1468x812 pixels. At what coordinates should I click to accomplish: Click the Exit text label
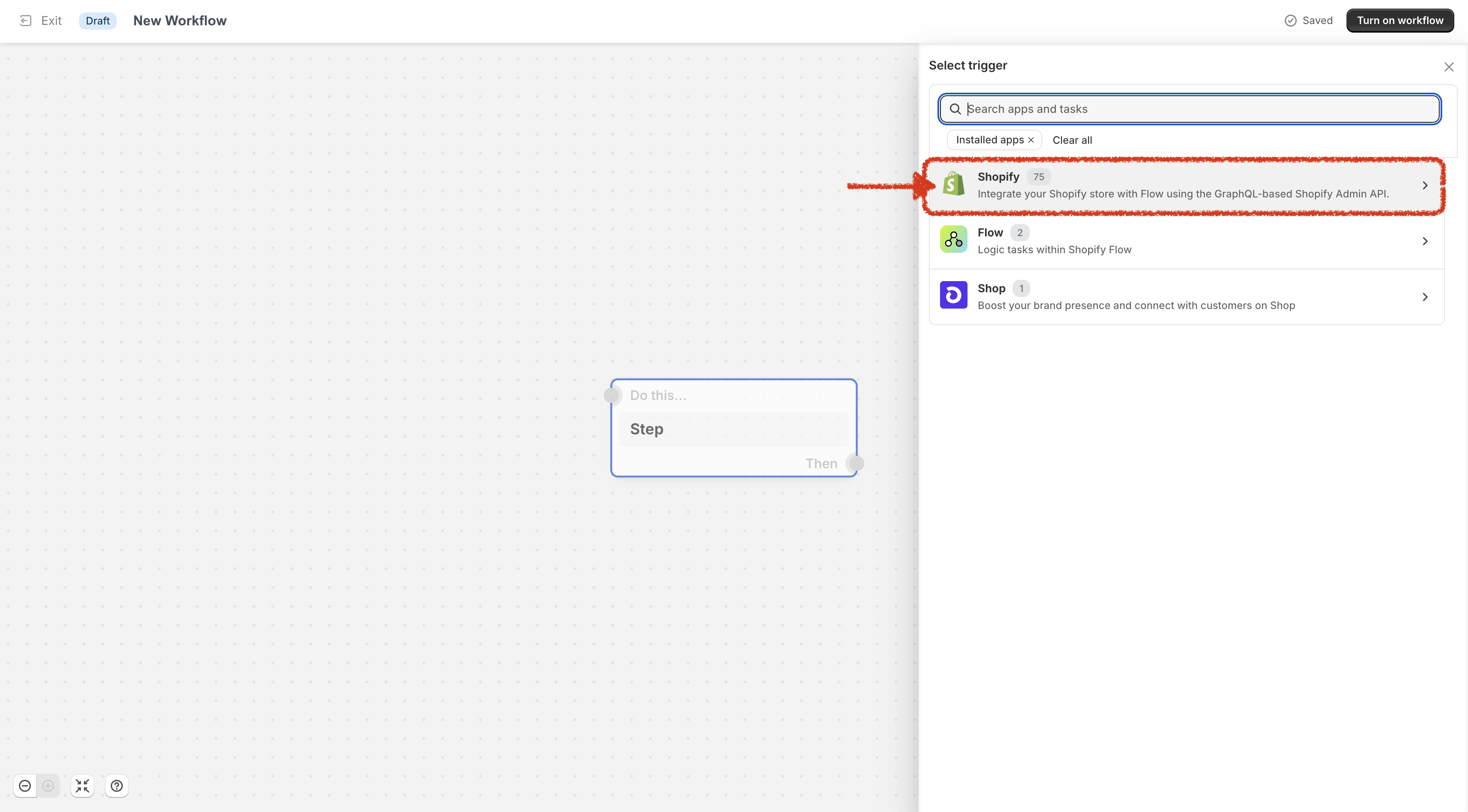51,21
